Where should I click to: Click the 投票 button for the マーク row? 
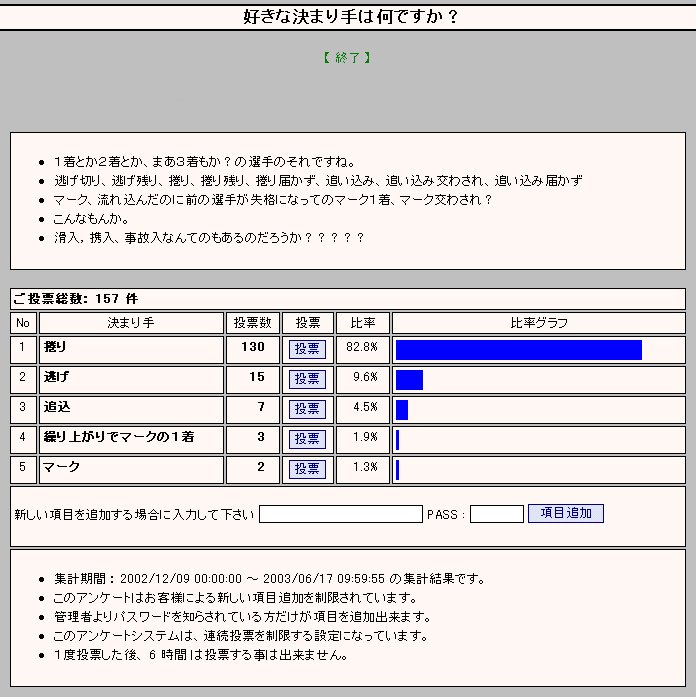(307, 469)
